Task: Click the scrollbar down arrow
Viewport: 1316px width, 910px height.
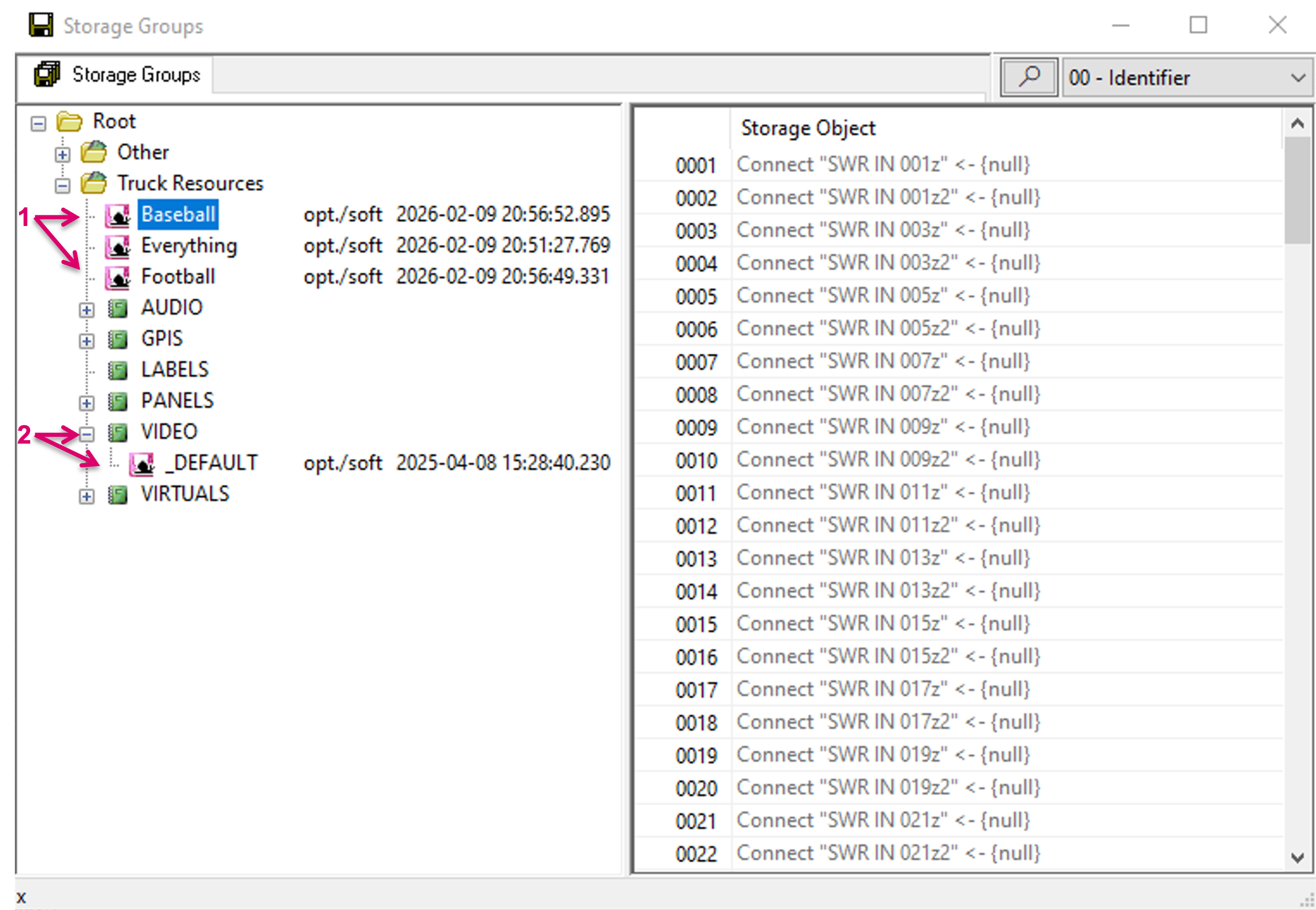Action: pos(1297,857)
